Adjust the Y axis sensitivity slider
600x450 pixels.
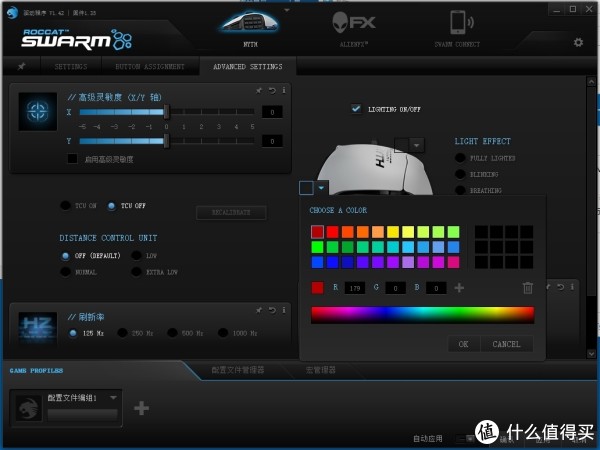166,141
